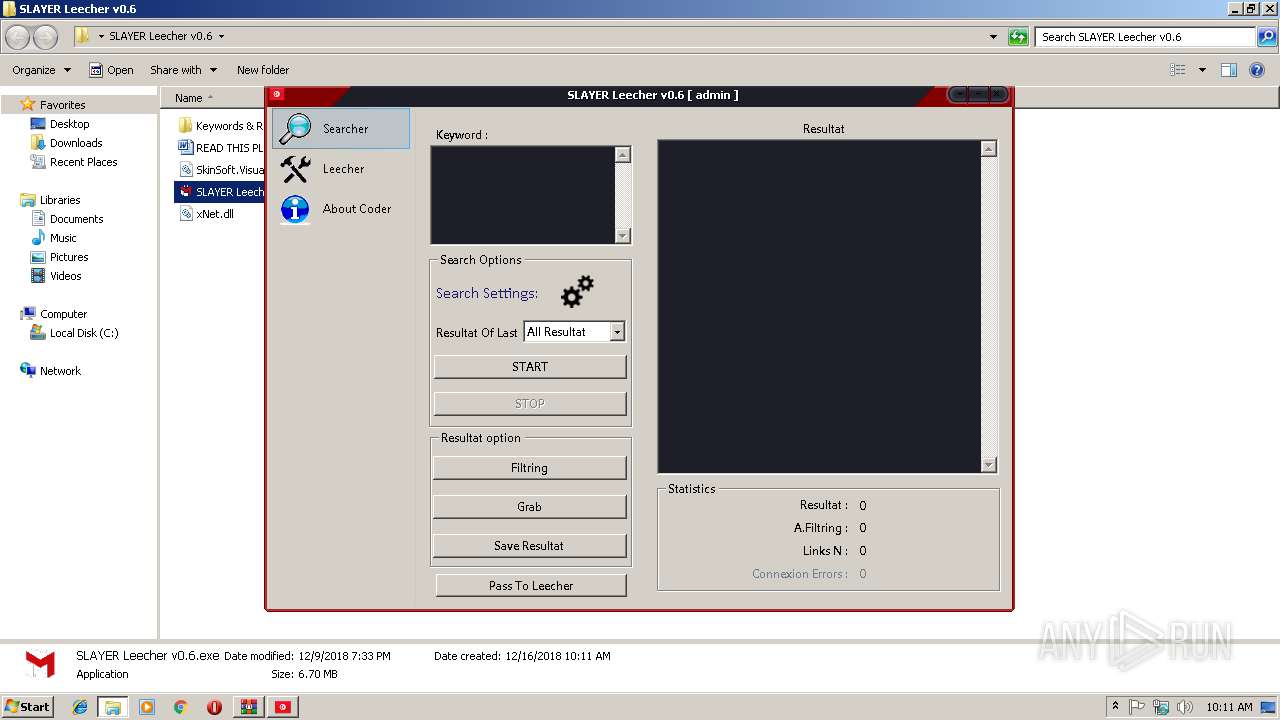
Task: Click Explorer Forward navigation button
Action: (x=46, y=37)
